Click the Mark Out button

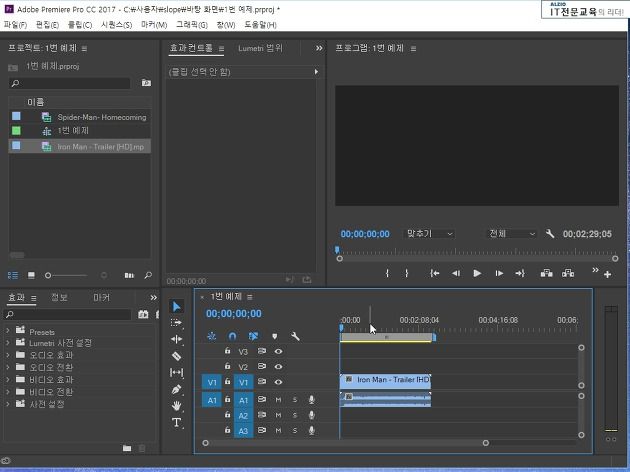407,273
